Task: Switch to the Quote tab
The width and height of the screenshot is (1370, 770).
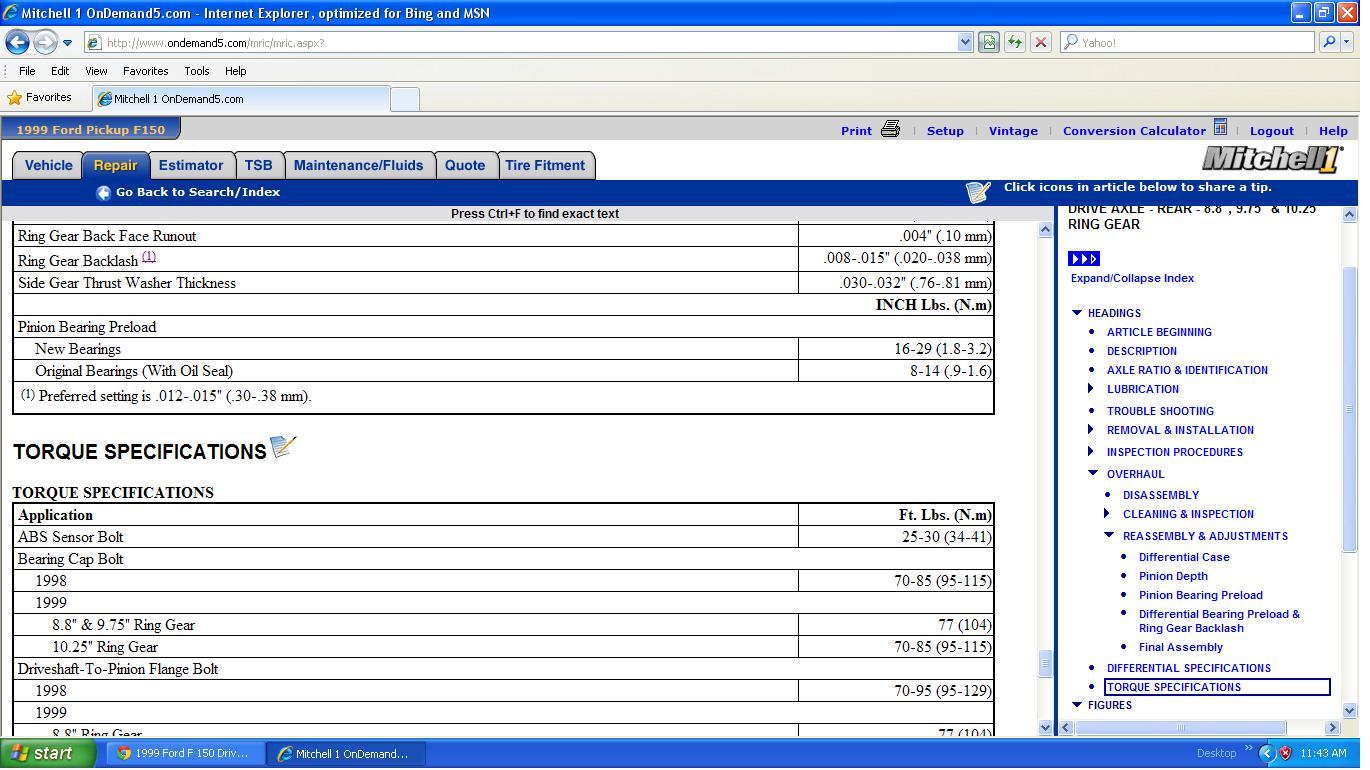Action: click(x=465, y=166)
